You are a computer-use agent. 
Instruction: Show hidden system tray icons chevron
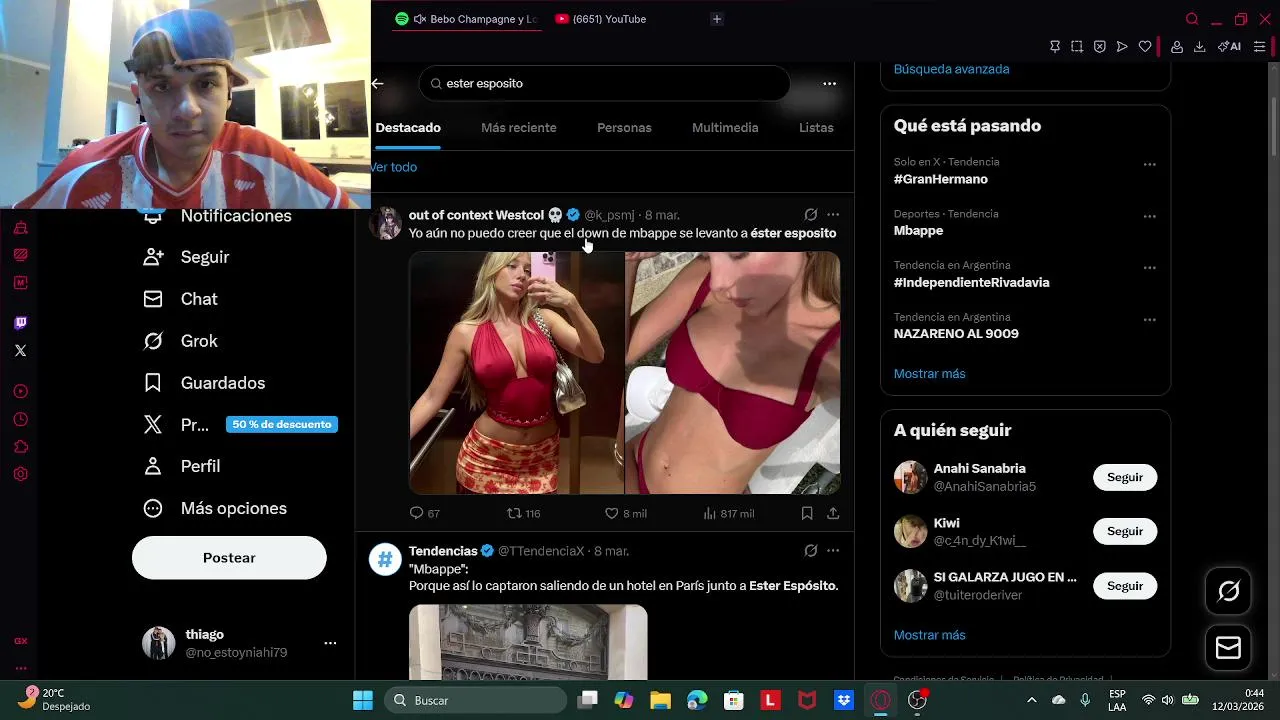point(1032,700)
